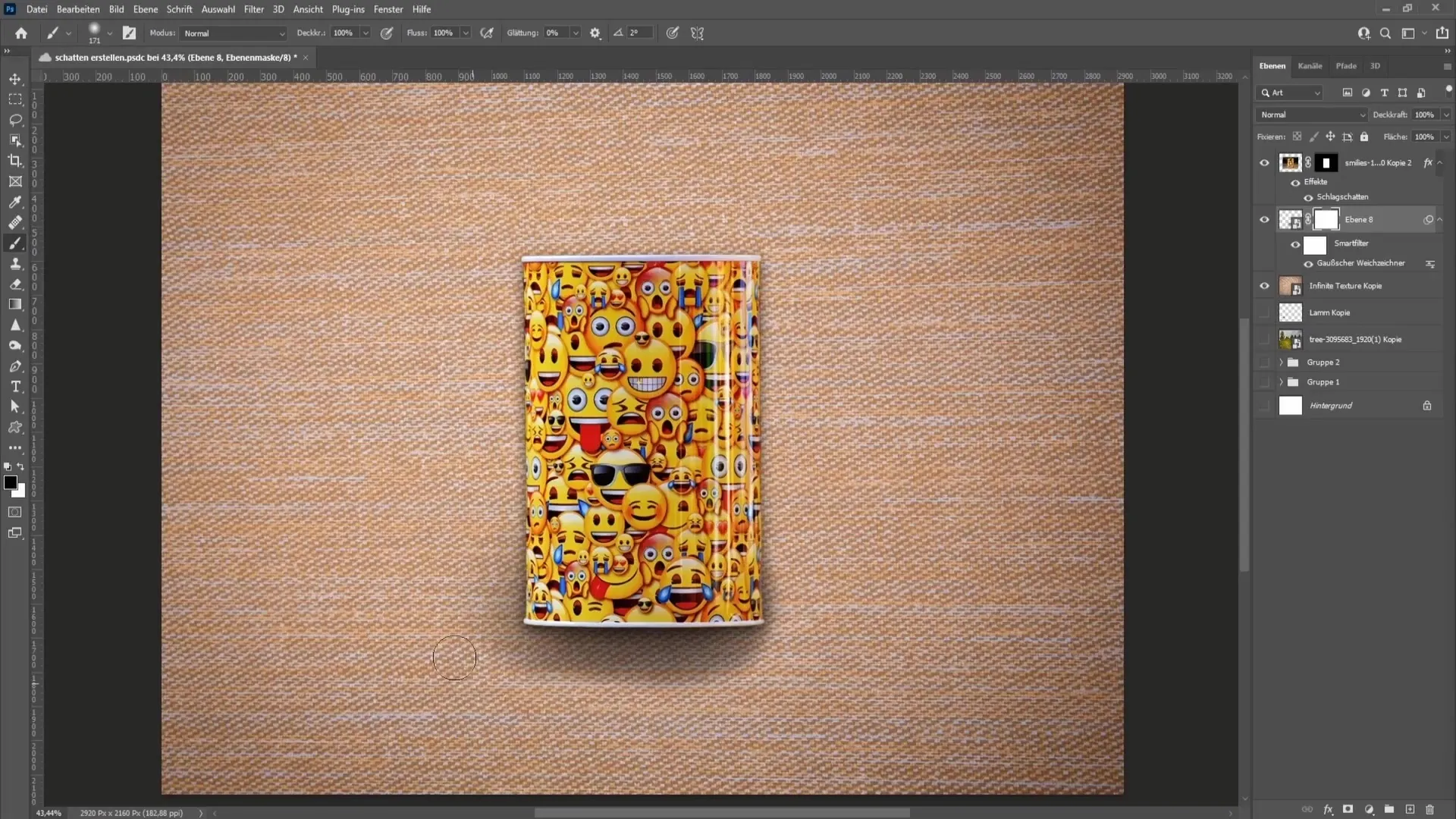
Task: Toggle visibility of Infinite Texture Kopie layer
Action: click(1264, 286)
